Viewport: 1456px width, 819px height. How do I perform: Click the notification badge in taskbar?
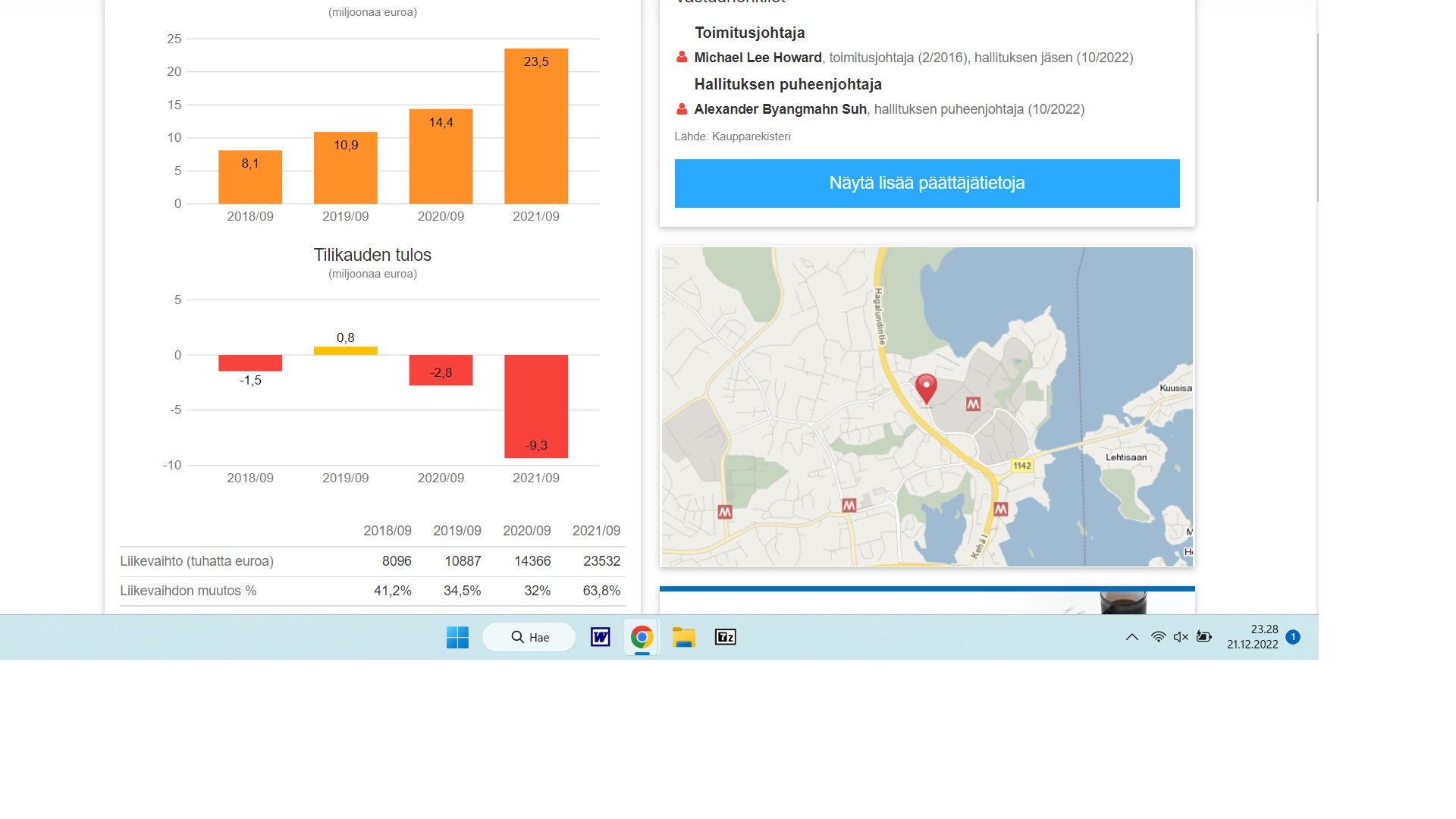[x=1293, y=637]
